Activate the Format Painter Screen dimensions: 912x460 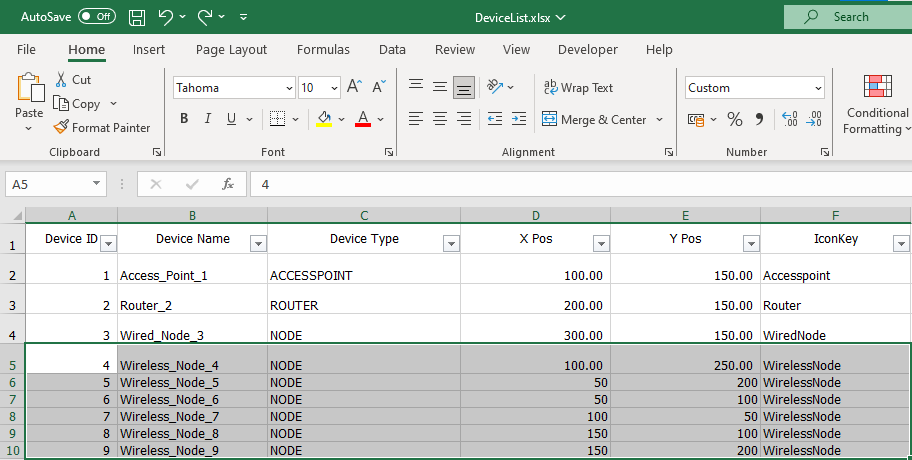pyautogui.click(x=102, y=127)
